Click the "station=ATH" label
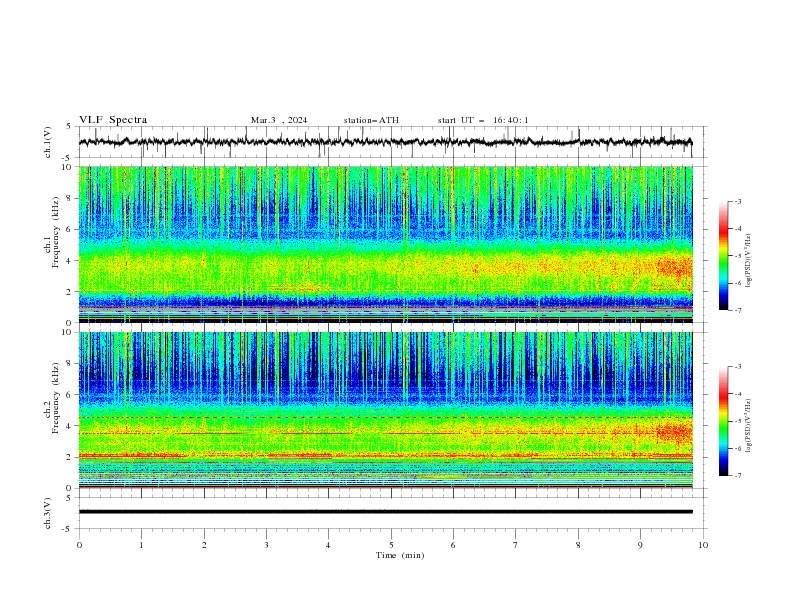 click(x=371, y=120)
